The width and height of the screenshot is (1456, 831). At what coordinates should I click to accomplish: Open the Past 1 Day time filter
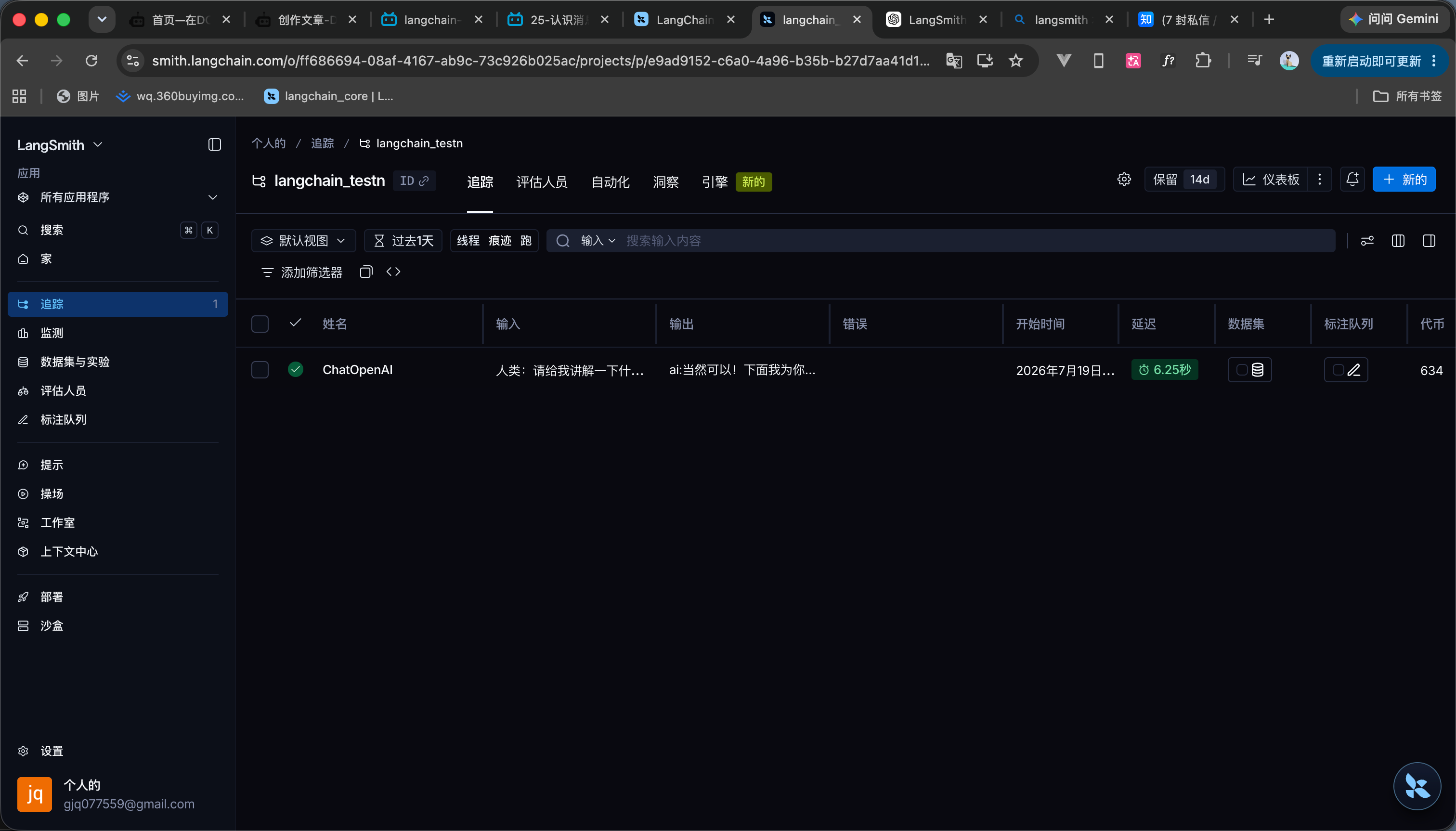[403, 241]
